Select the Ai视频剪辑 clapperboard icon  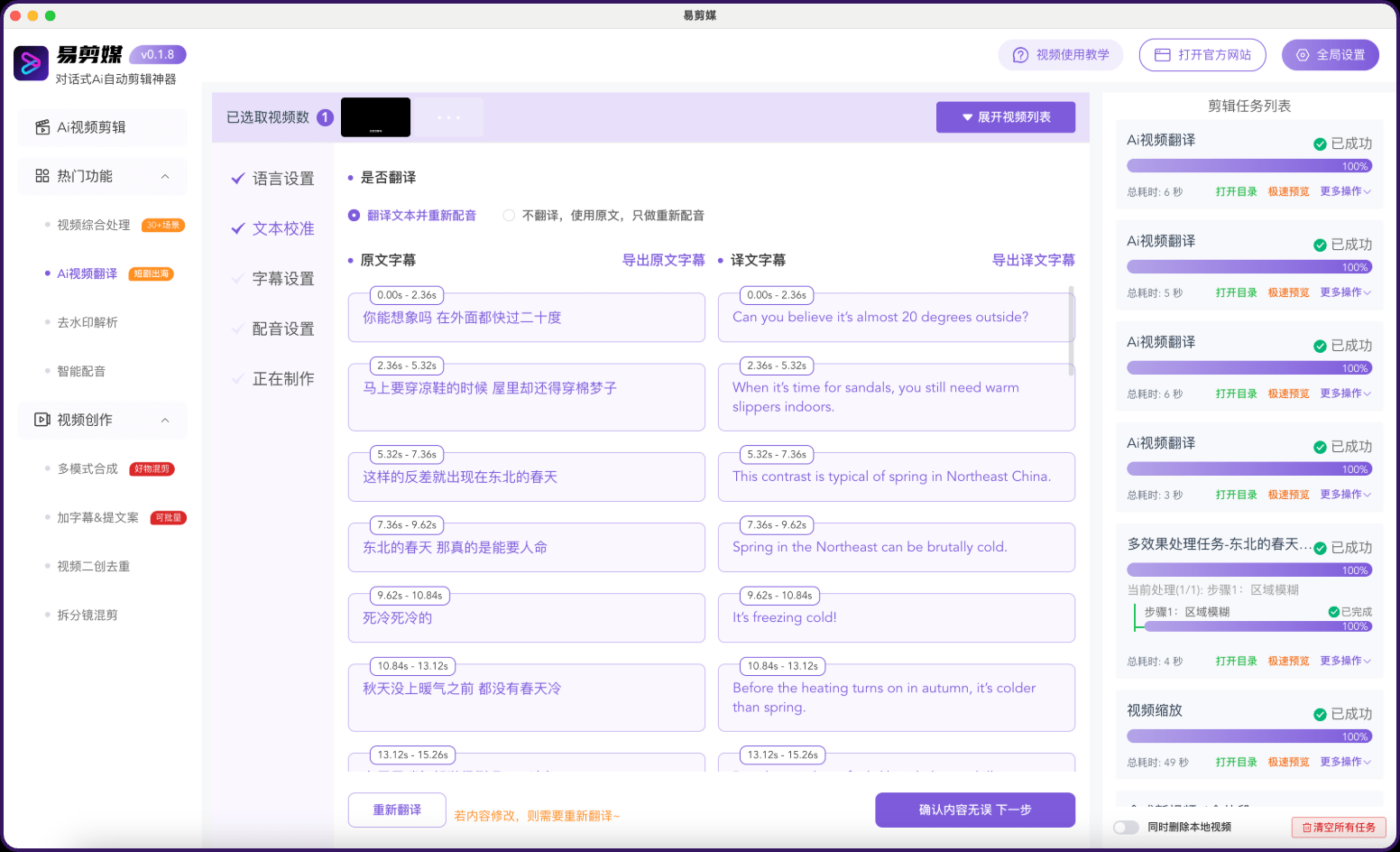pos(41,126)
